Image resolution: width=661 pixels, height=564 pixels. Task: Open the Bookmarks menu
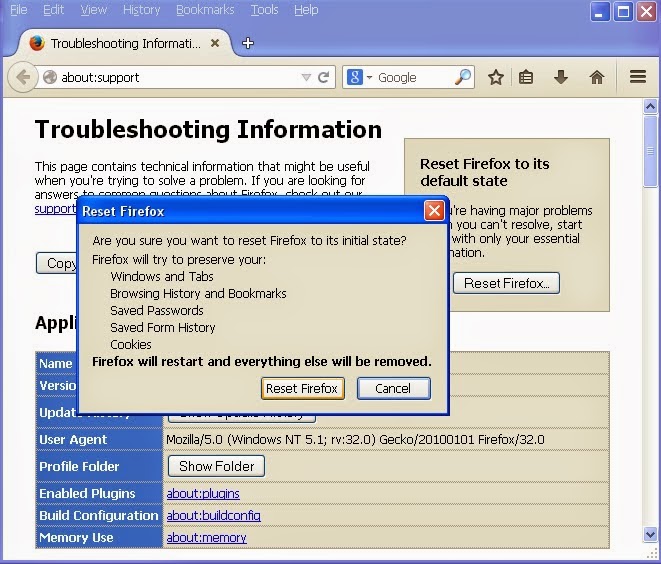click(x=205, y=10)
